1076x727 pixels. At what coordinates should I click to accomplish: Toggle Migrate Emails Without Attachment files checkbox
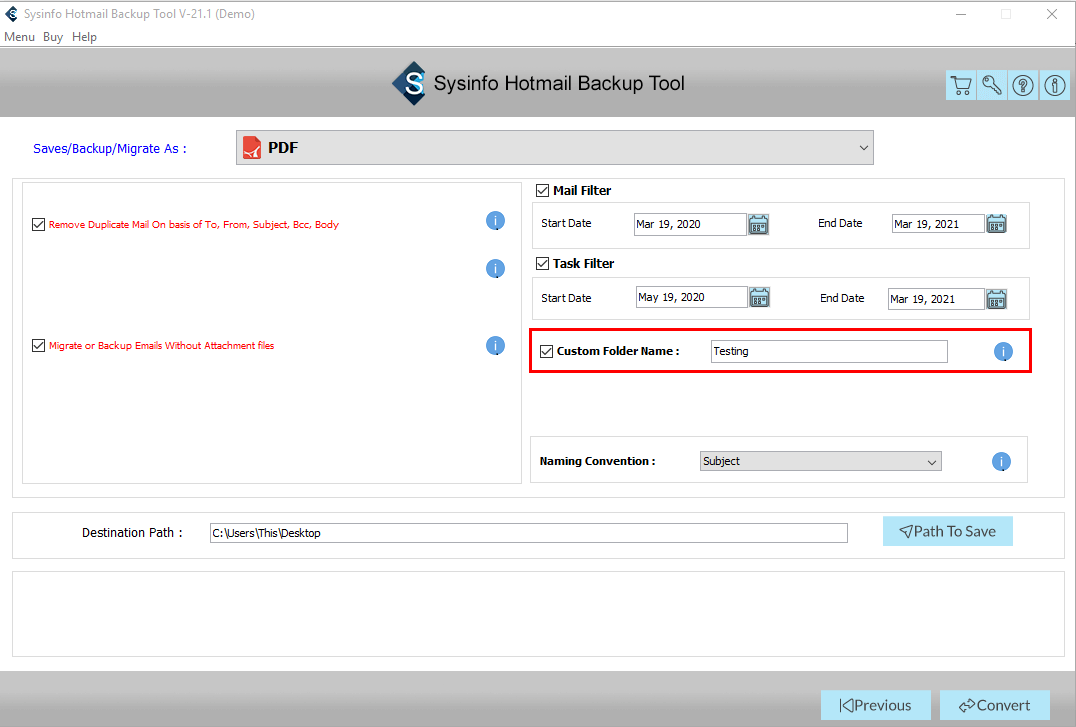[38, 345]
